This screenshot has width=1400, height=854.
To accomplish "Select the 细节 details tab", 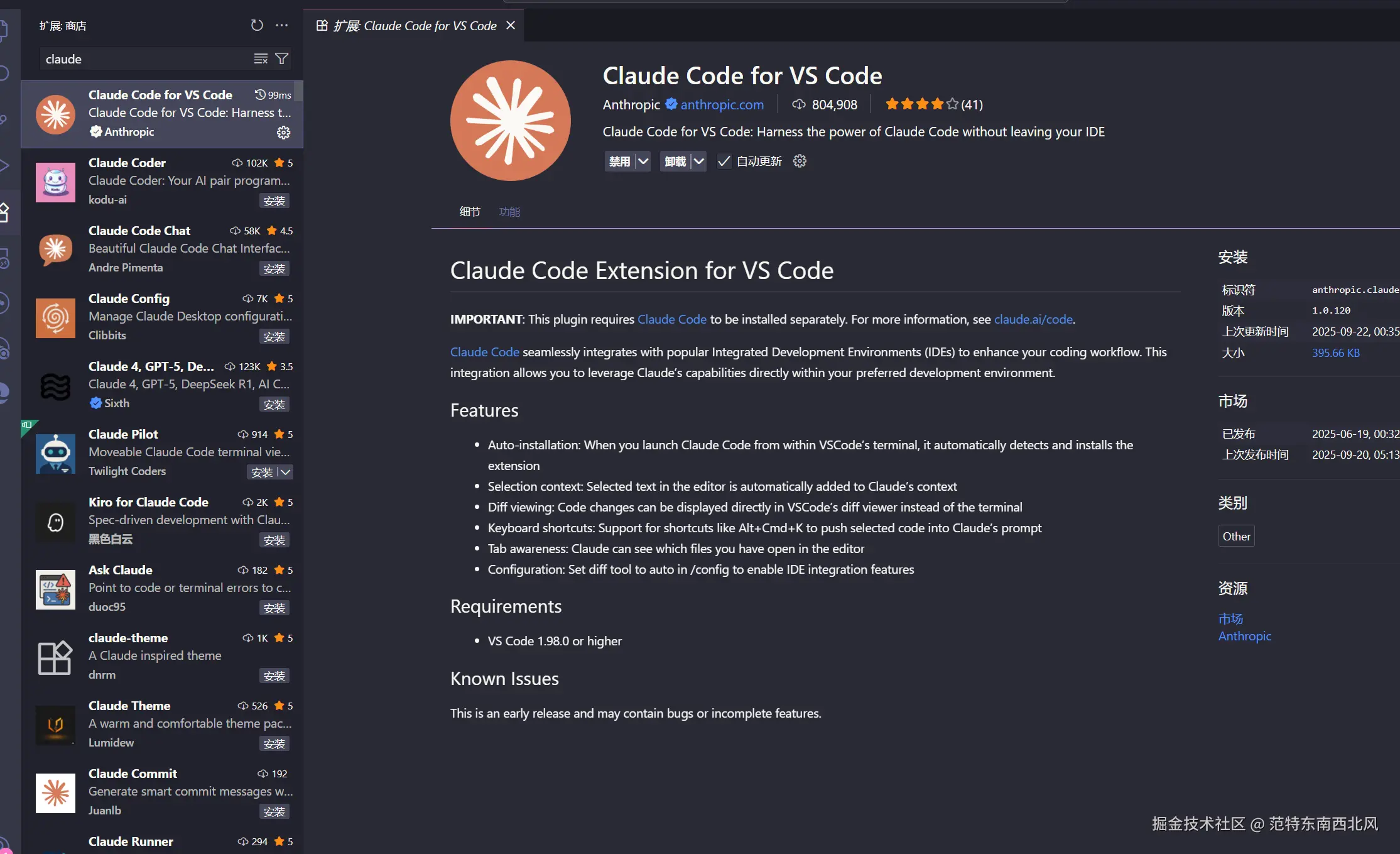I will (469, 212).
